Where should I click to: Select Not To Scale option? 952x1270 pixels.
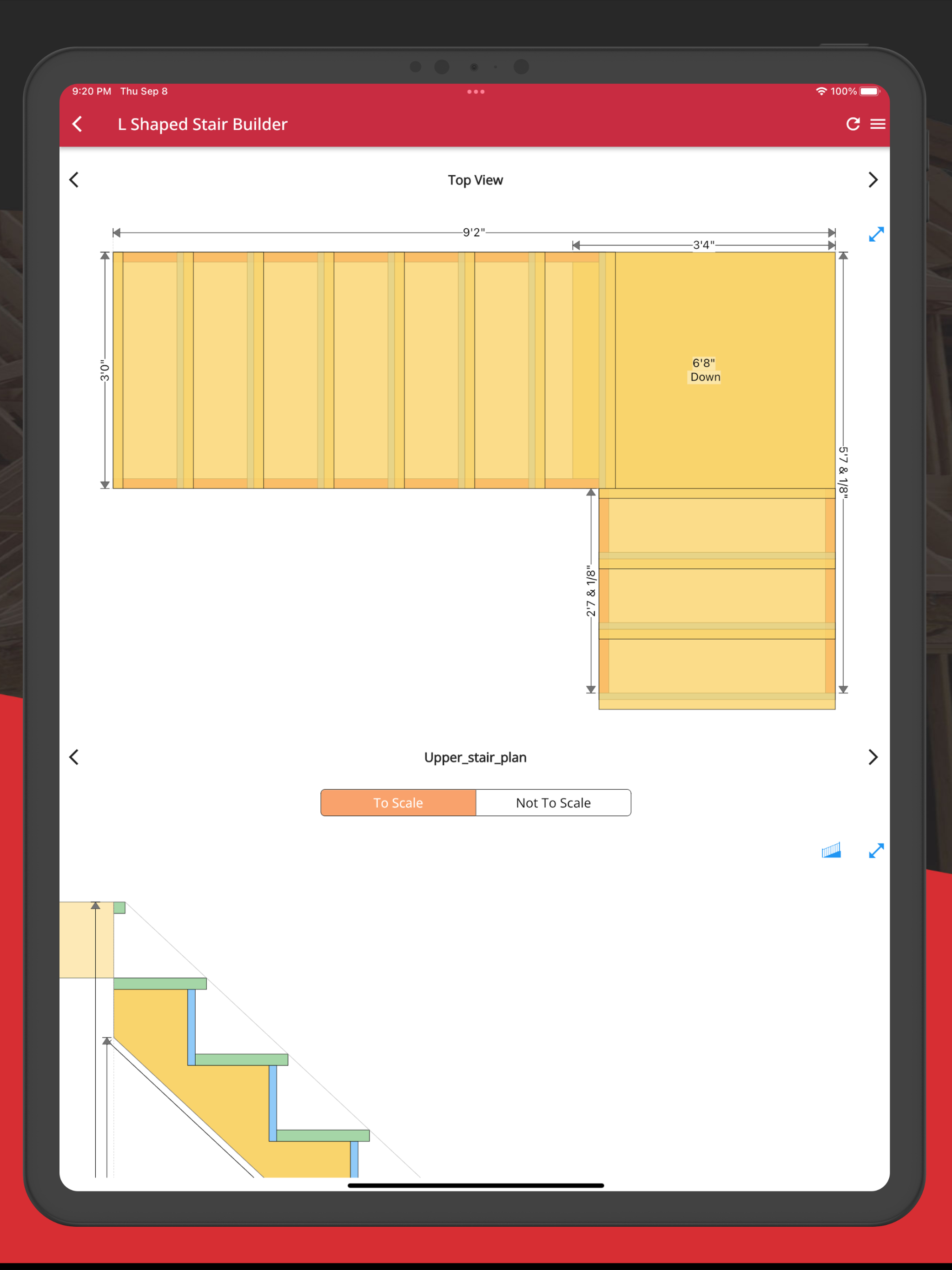click(553, 802)
